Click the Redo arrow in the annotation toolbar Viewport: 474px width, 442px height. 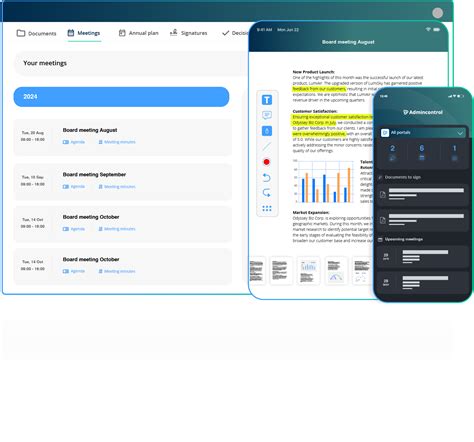point(266,193)
